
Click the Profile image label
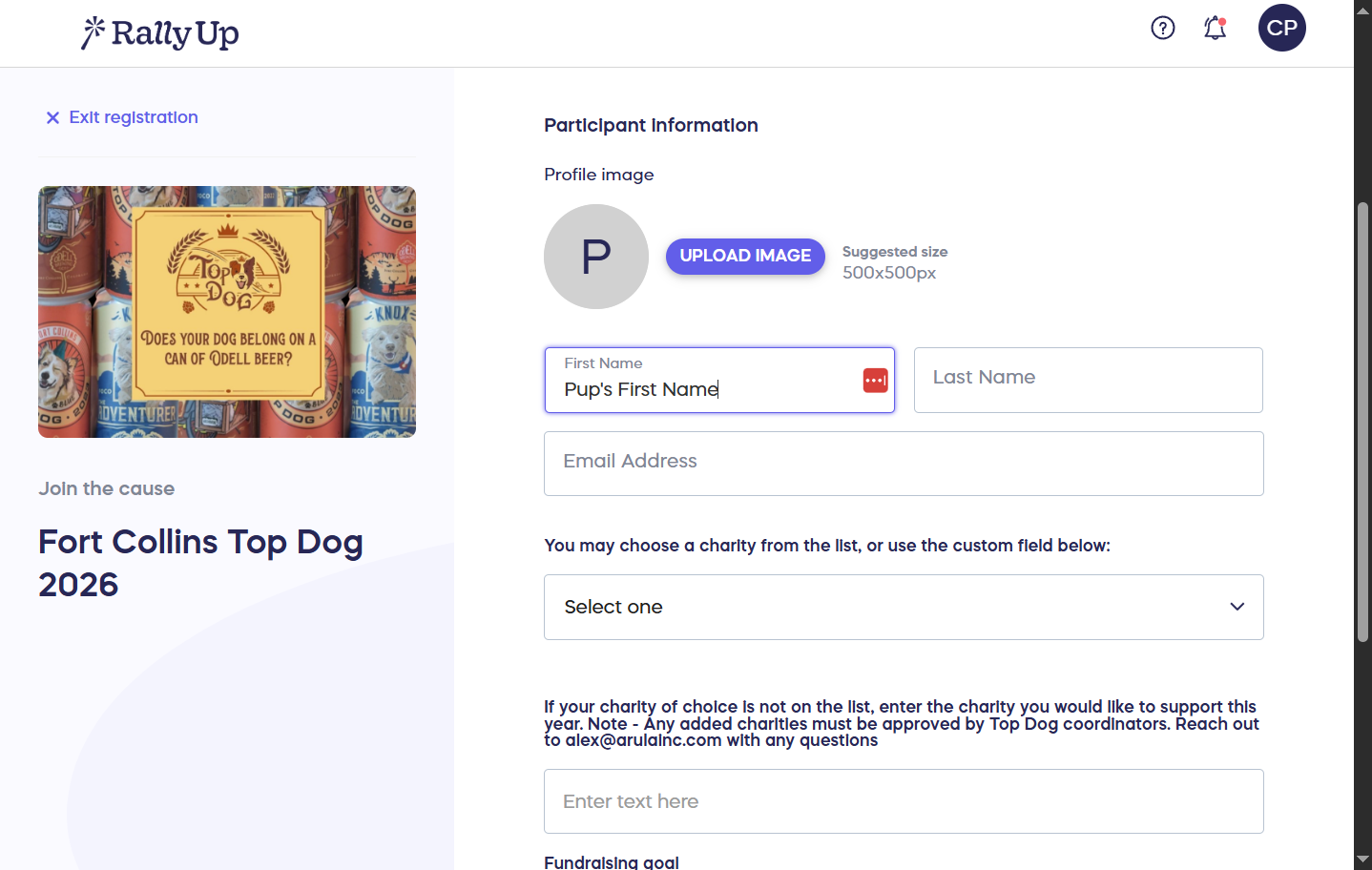point(599,175)
